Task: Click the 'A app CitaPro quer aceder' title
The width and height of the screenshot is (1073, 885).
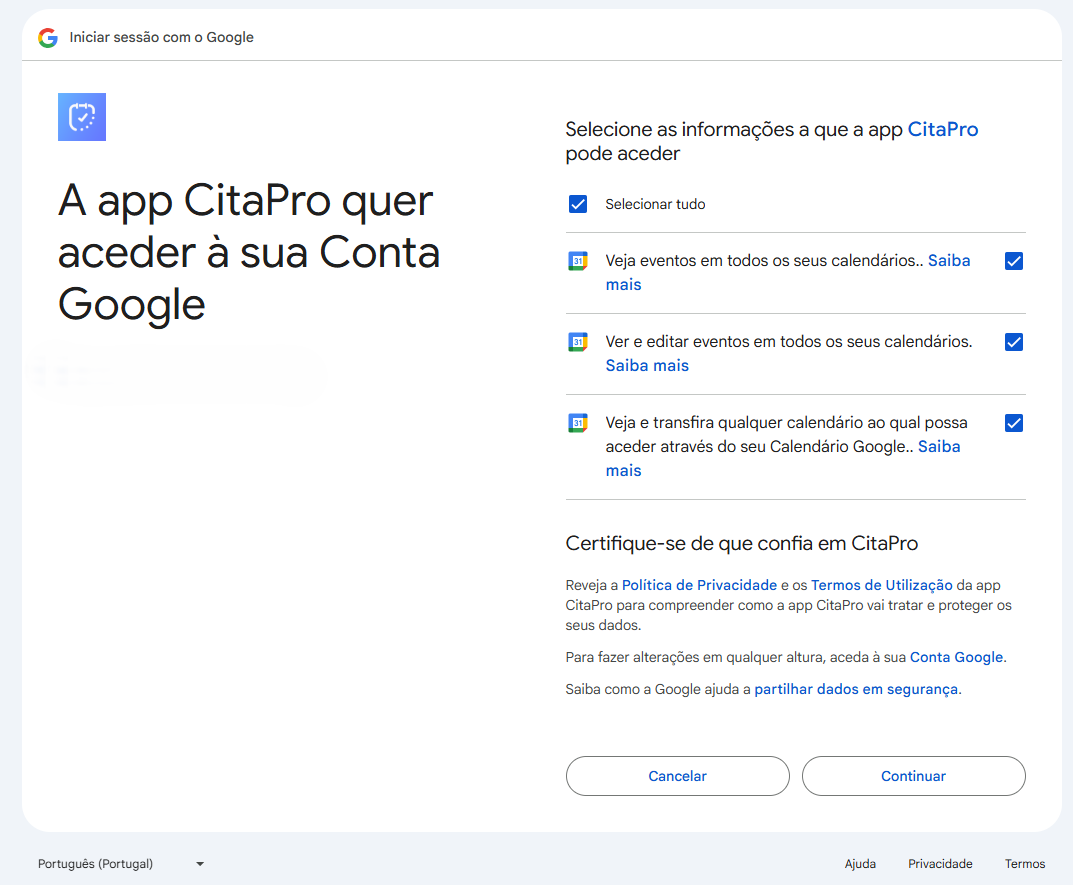Action: (249, 253)
